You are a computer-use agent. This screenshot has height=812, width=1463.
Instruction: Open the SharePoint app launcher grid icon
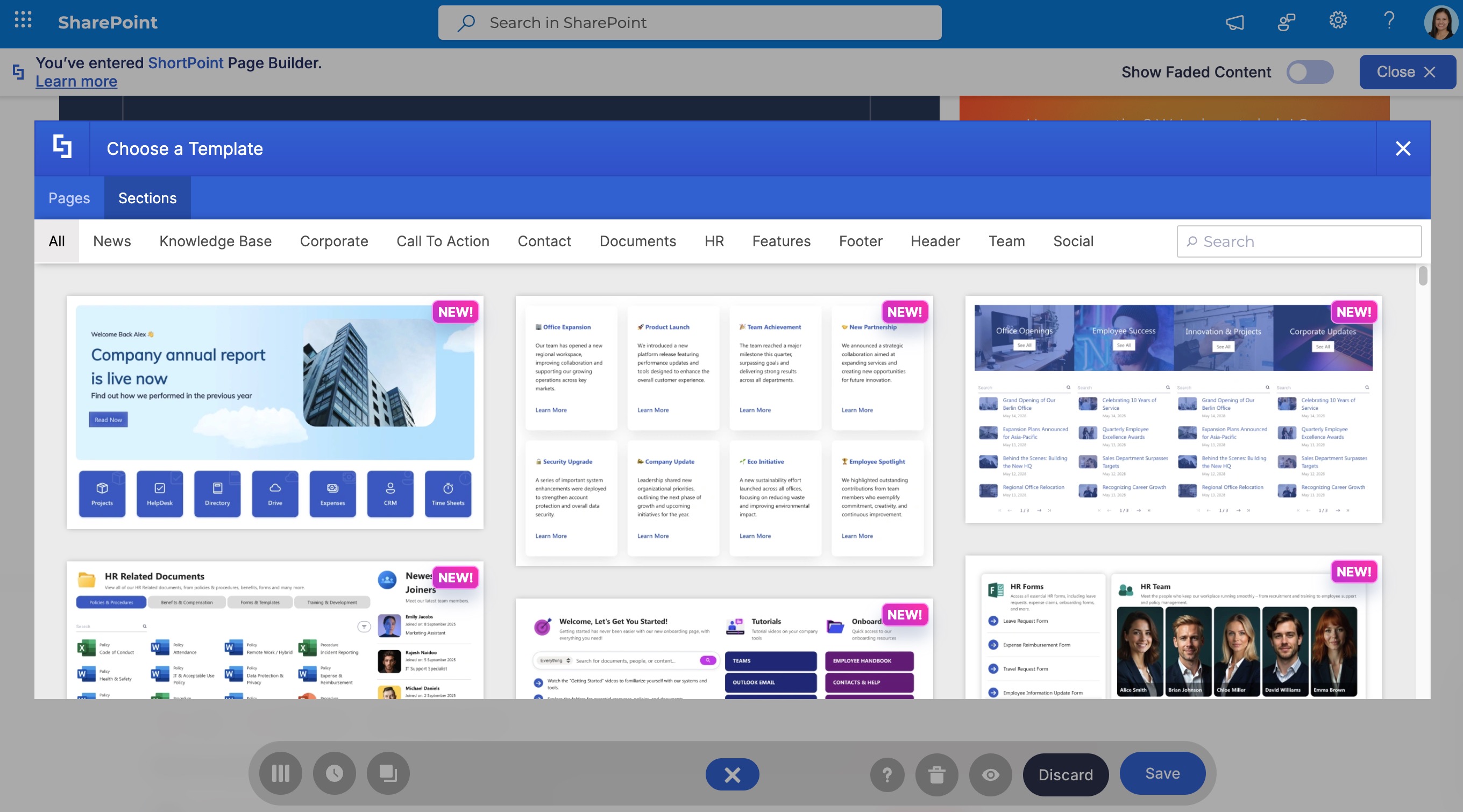(22, 20)
